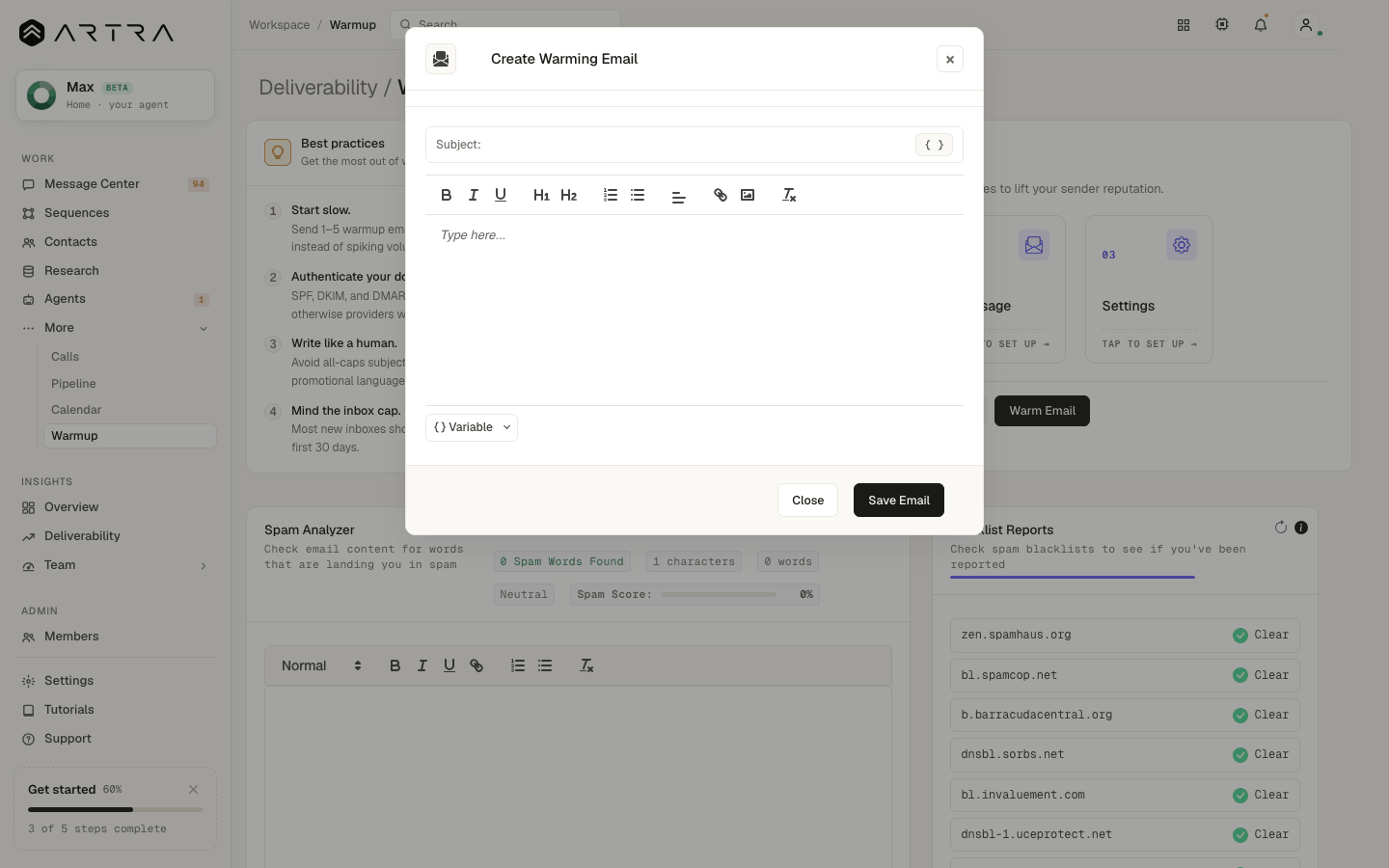The image size is (1389, 868).
Task: Refresh the blacklist reports
Action: (x=1281, y=528)
